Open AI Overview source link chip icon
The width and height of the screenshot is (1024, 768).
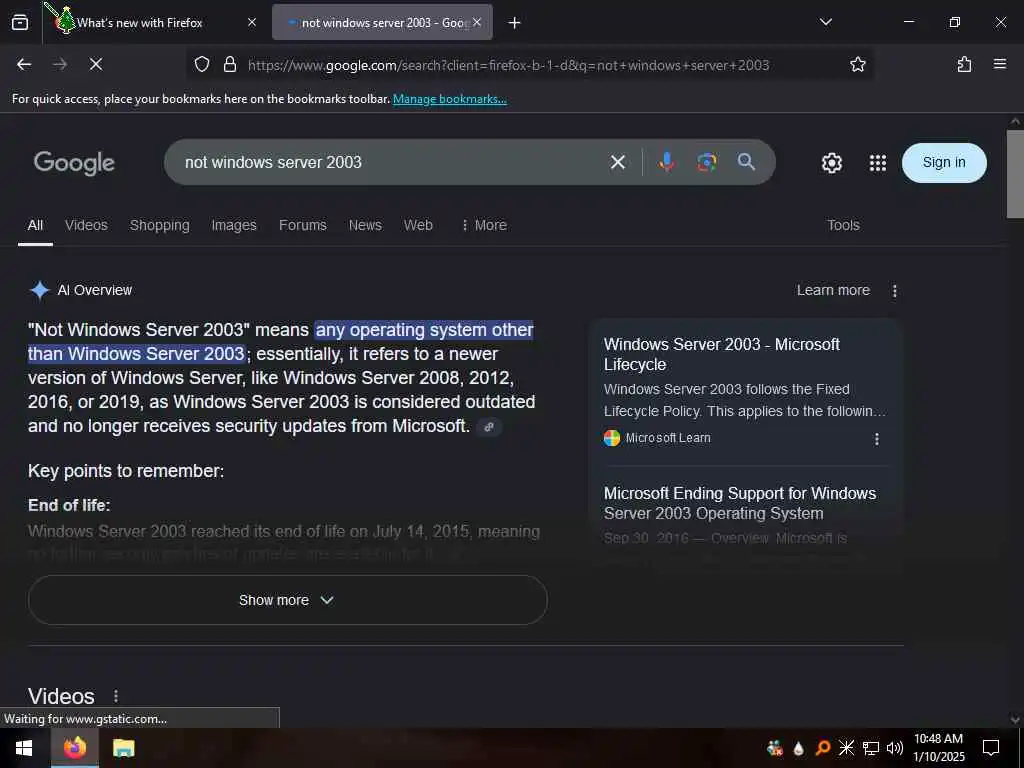pos(489,427)
